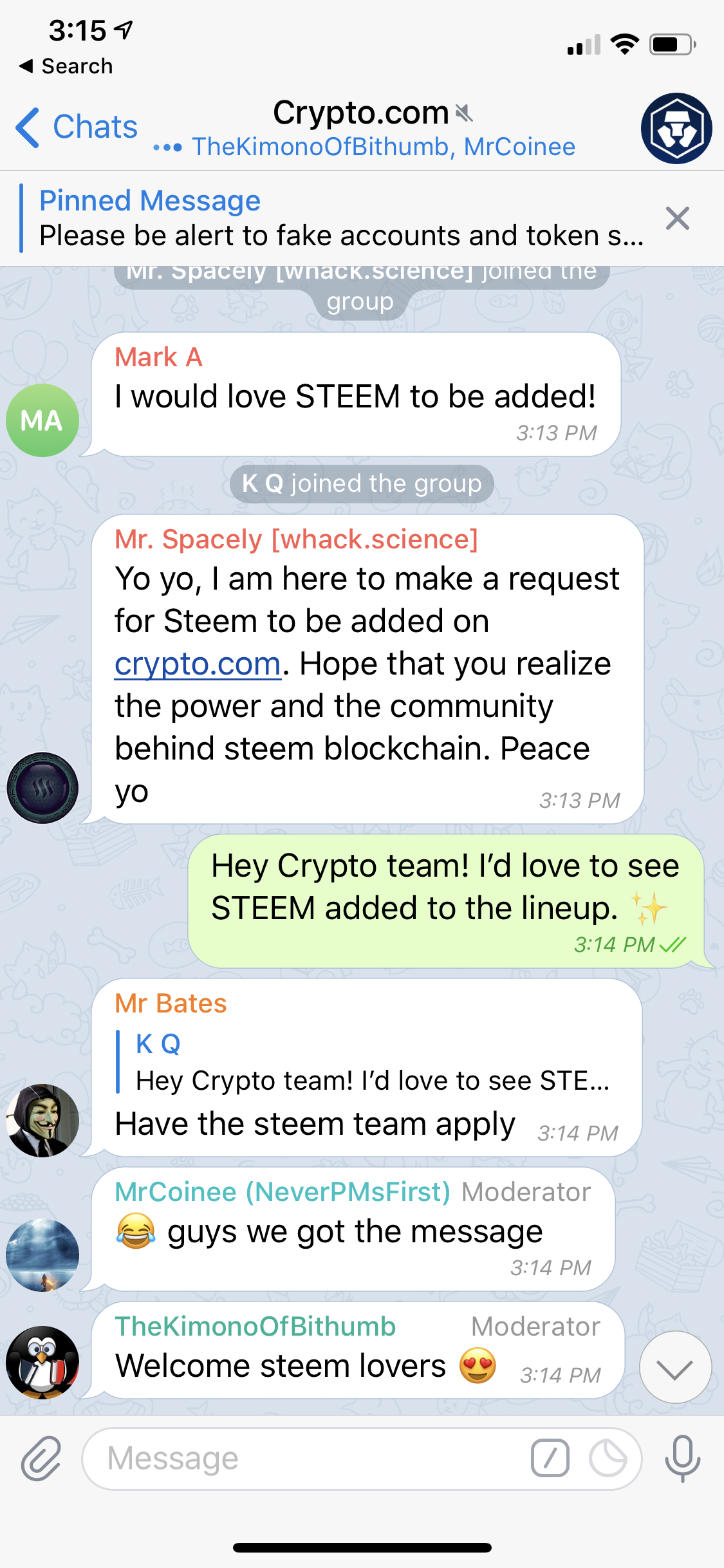Dismiss the pinned message with X
724x1568 pixels.
(x=678, y=218)
